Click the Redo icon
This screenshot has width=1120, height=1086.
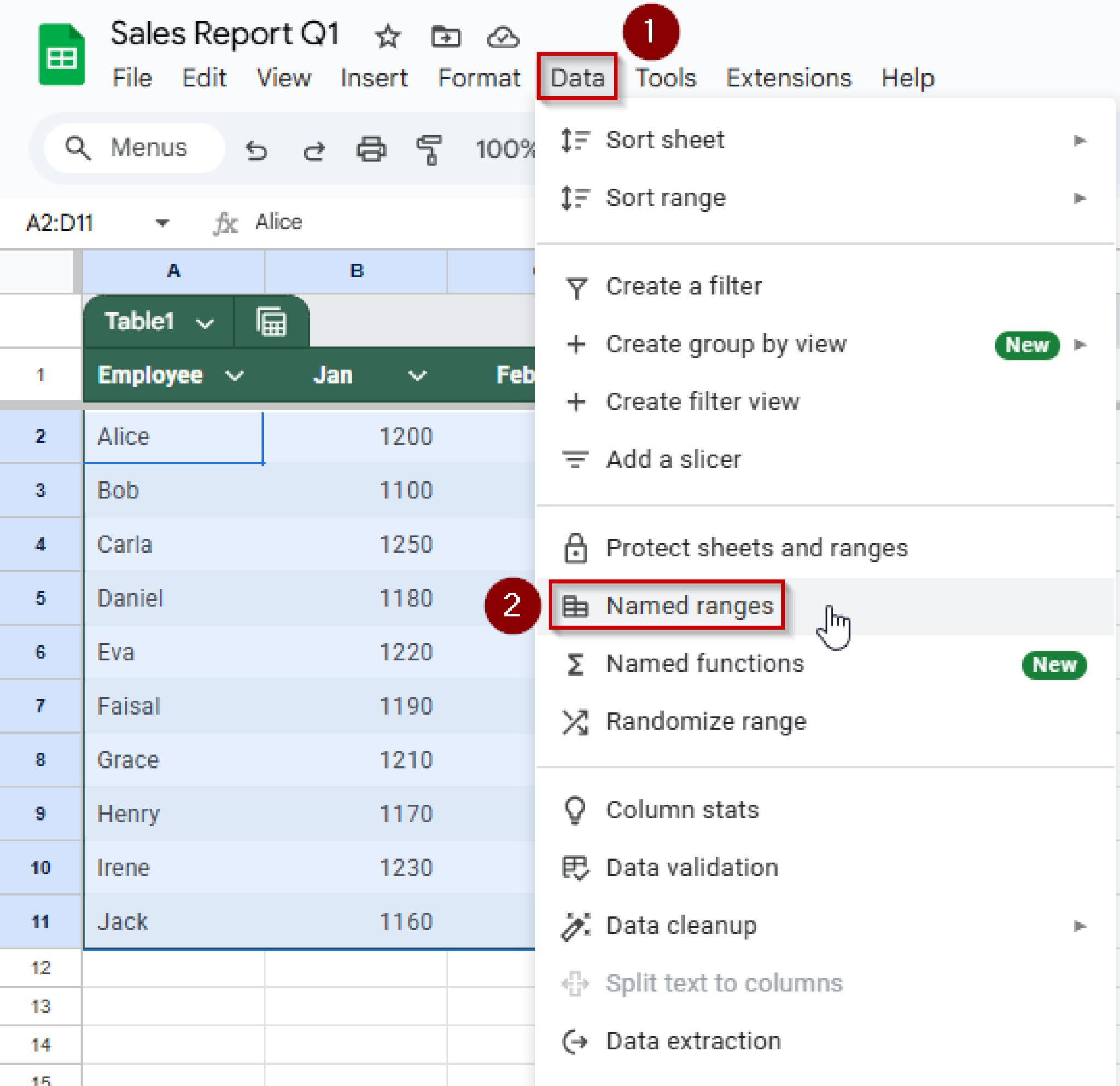(315, 149)
